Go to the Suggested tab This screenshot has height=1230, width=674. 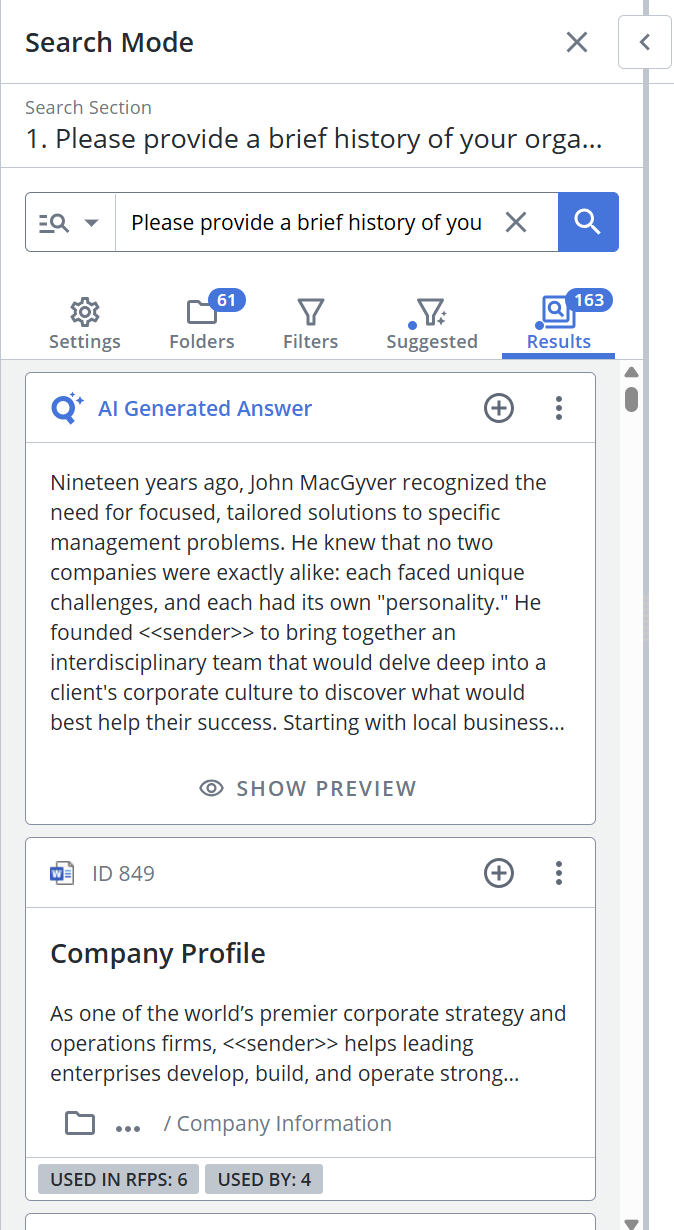pos(432,324)
